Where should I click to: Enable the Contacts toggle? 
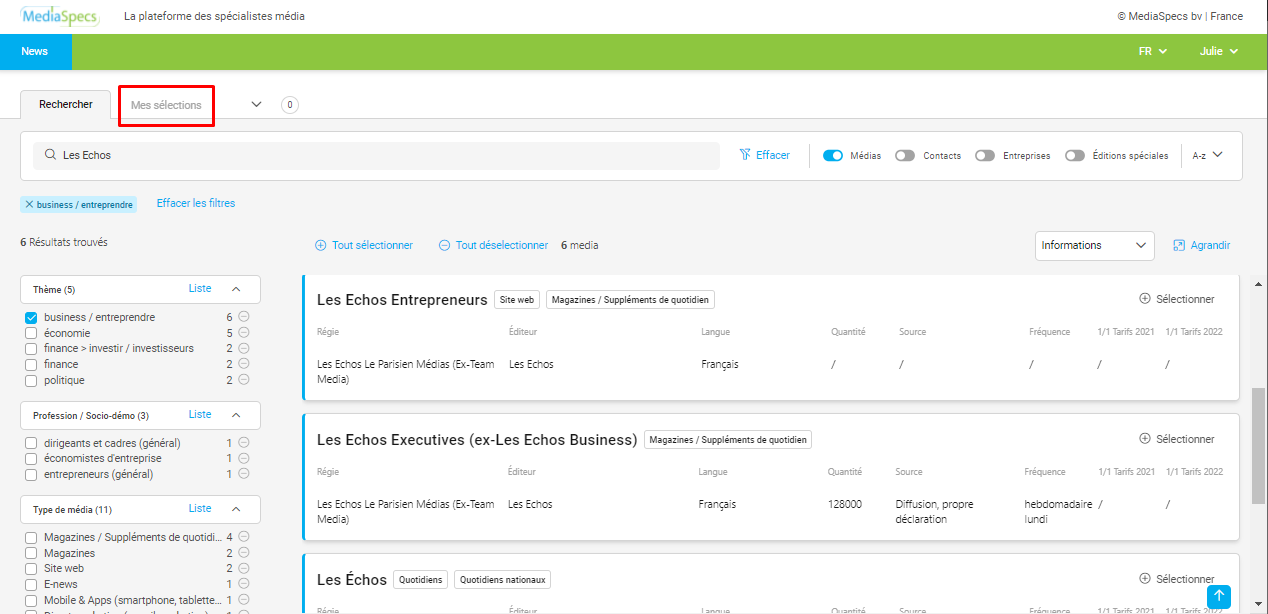(x=905, y=156)
